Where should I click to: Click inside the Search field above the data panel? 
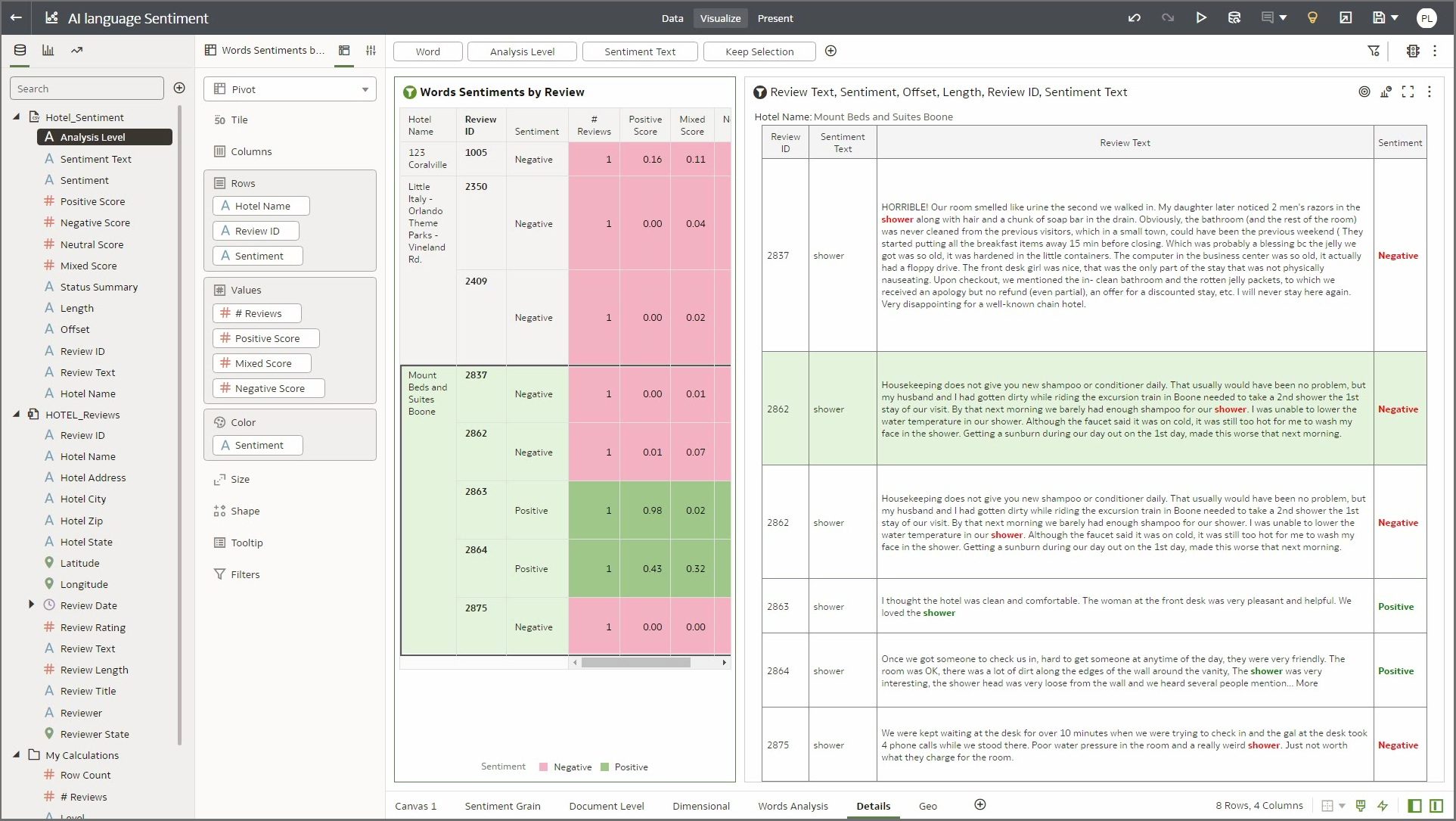tap(87, 89)
